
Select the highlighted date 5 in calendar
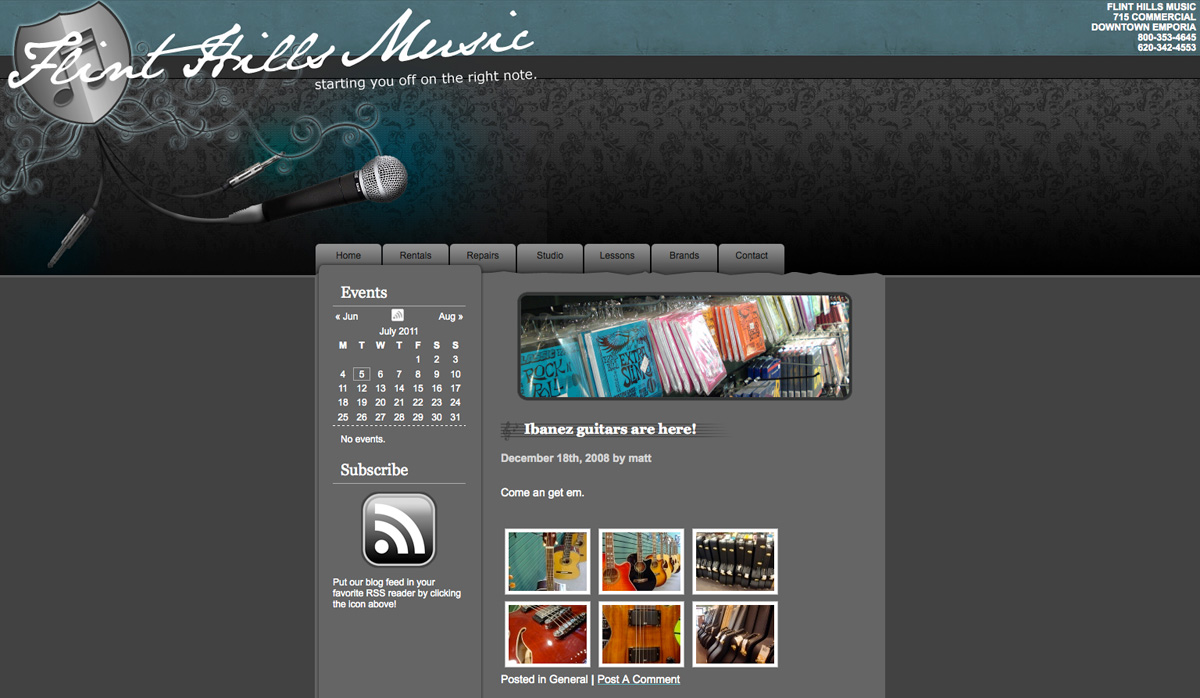361,374
